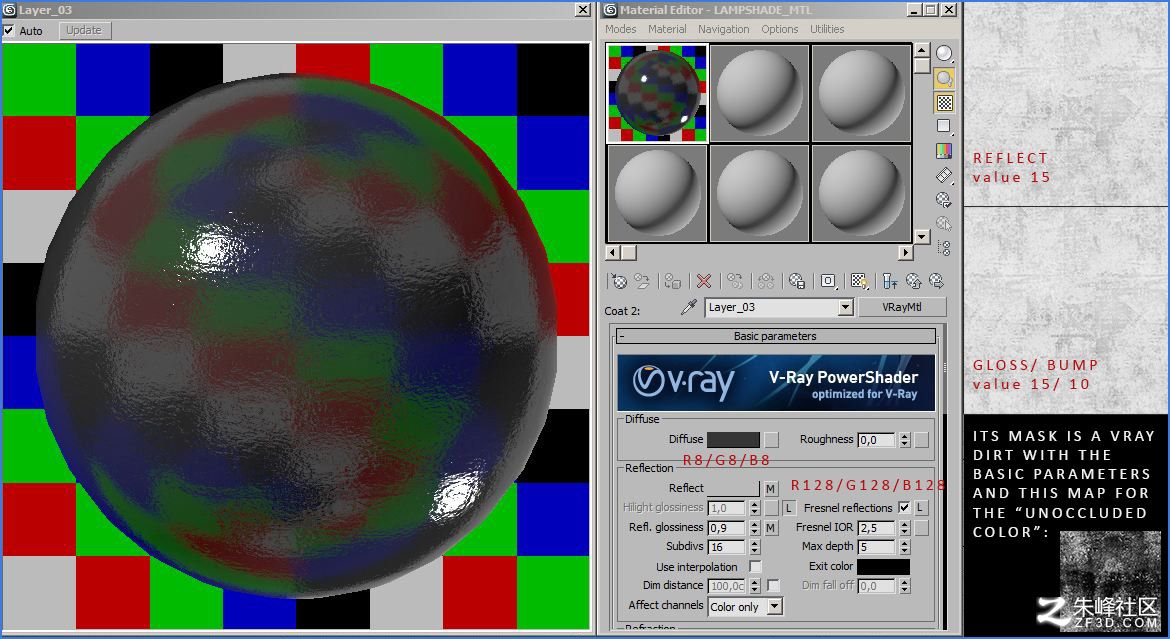Viewport: 1170px width, 639px height.
Task: Enable the Dim distance checkbox
Action: point(773,585)
